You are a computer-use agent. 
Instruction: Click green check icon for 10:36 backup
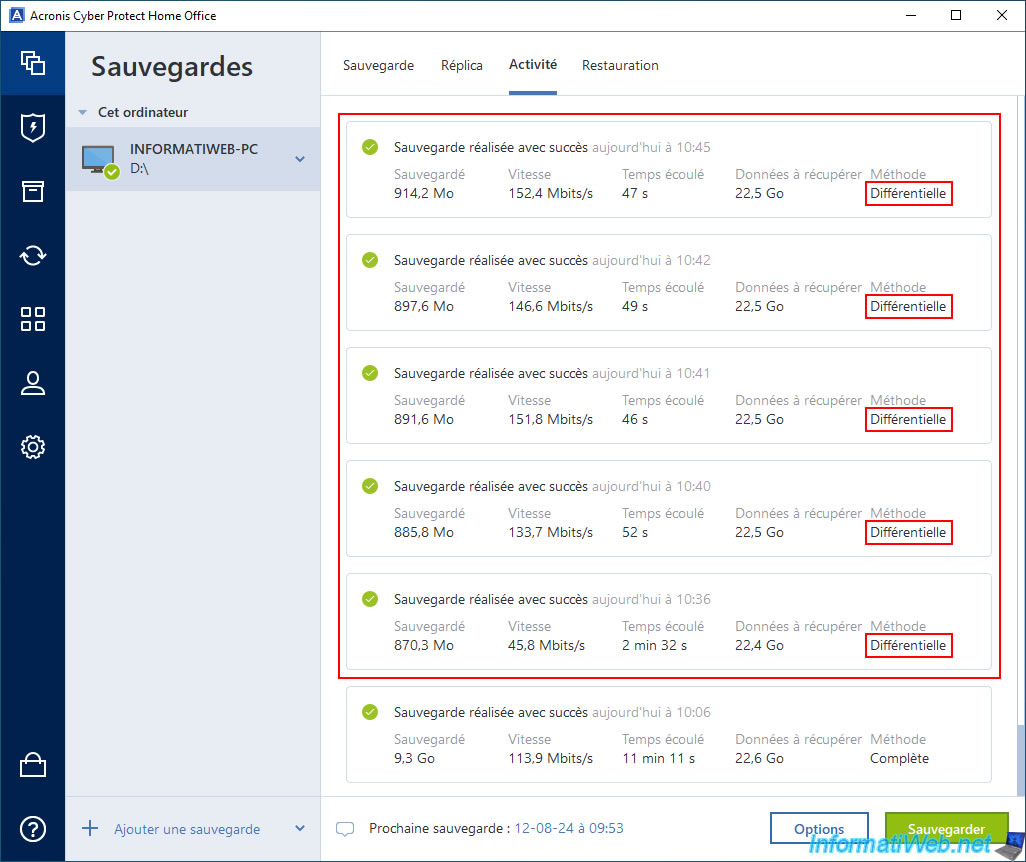370,599
